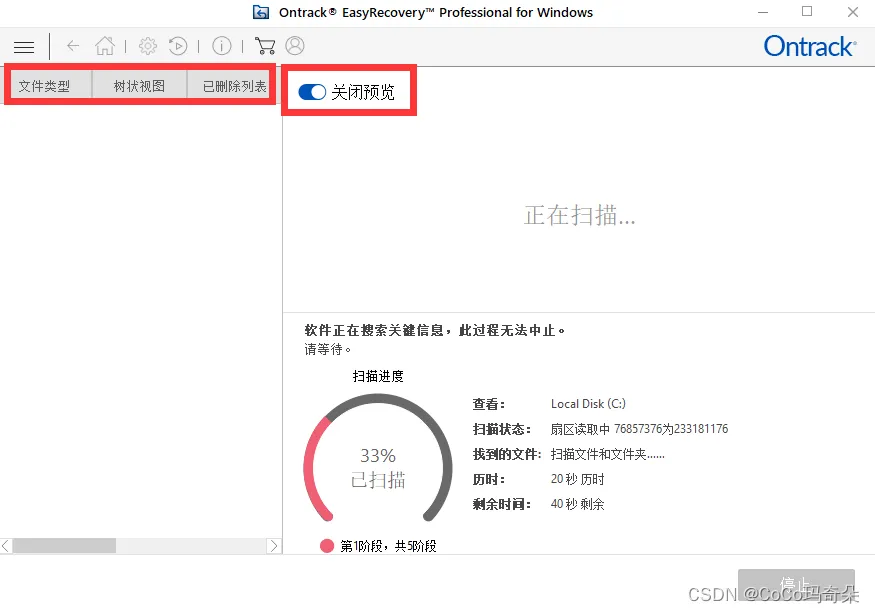Click the '扇区读取中 76857376为233181176' status
Screen dimensions: 875x613
pos(640,429)
